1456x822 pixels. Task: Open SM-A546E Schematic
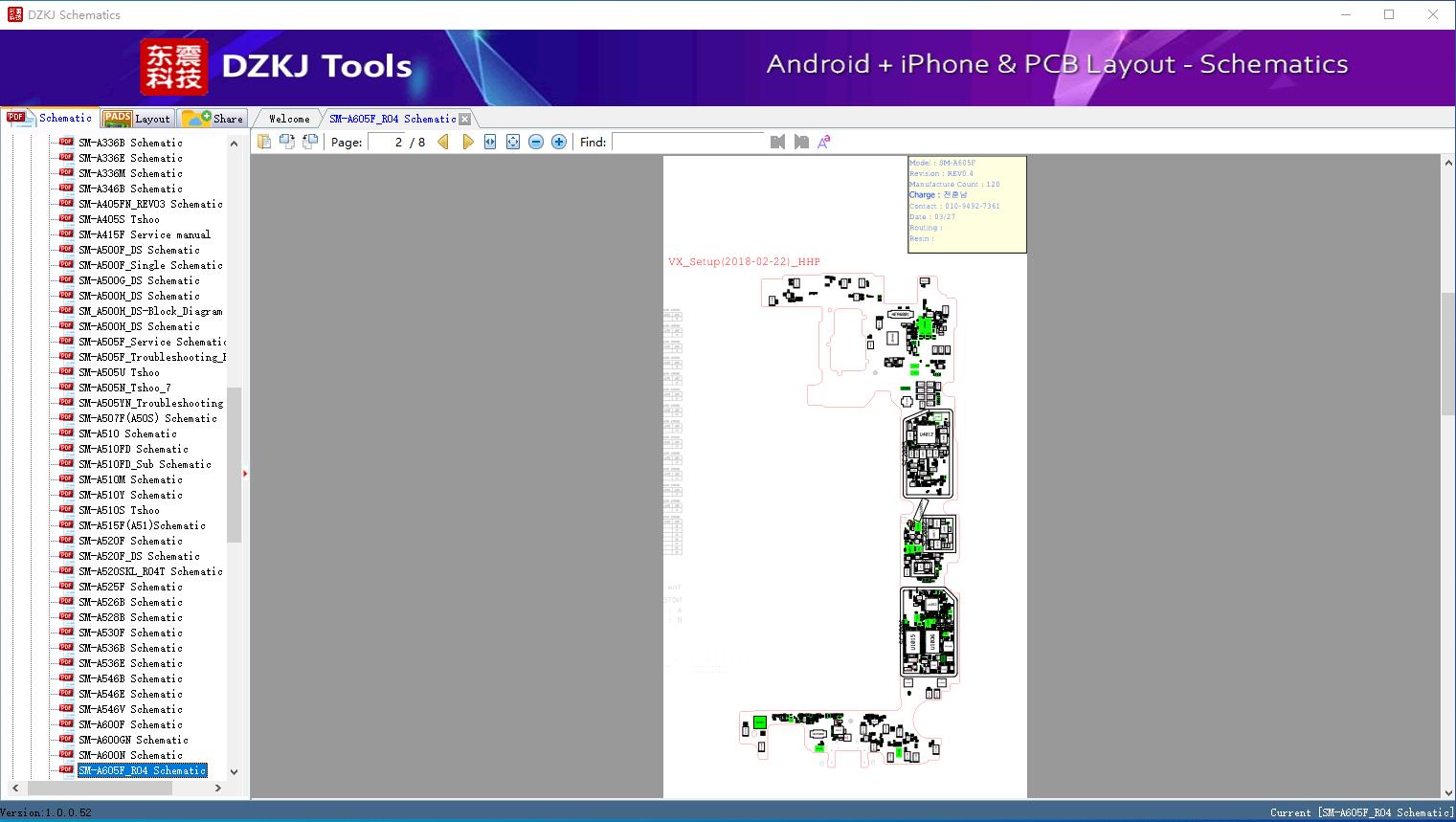click(x=130, y=694)
